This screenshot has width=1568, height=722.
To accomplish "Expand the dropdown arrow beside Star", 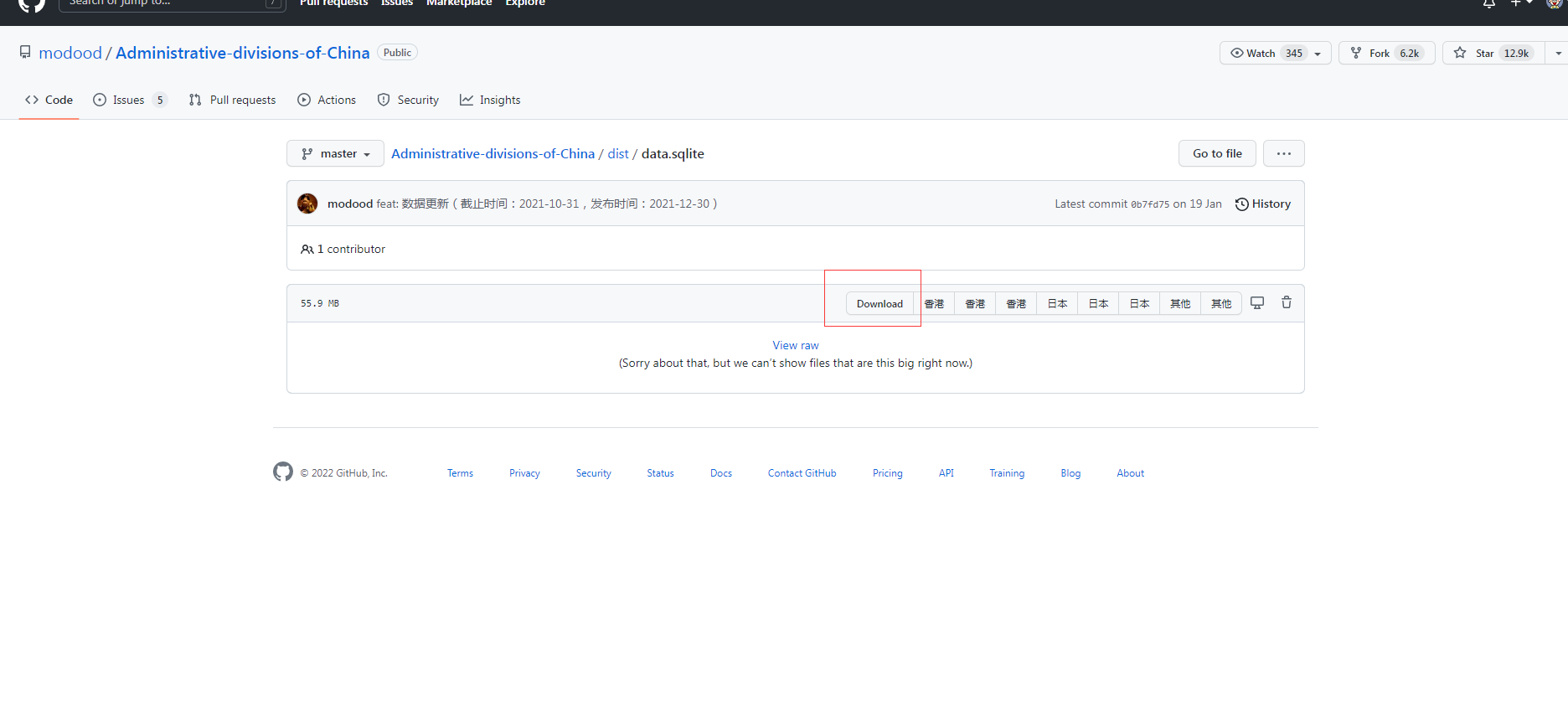I will [1557, 53].
